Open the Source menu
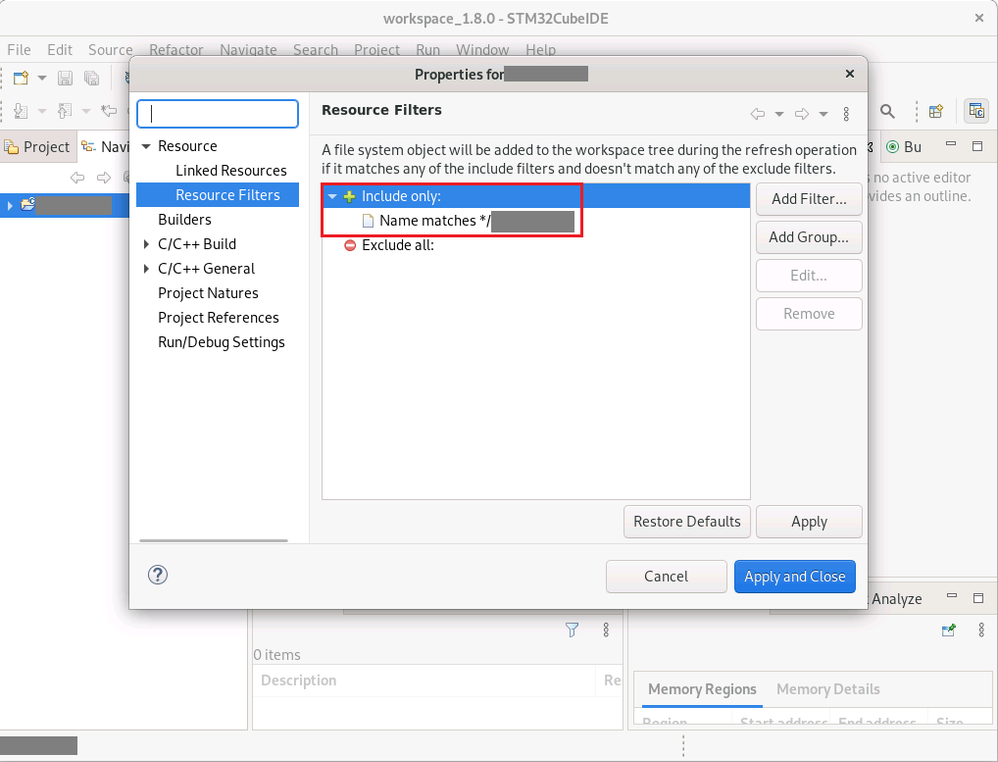 [110, 50]
